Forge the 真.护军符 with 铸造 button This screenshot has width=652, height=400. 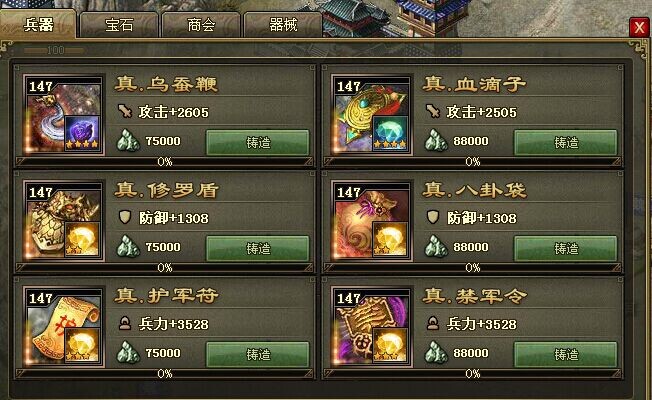coord(258,355)
